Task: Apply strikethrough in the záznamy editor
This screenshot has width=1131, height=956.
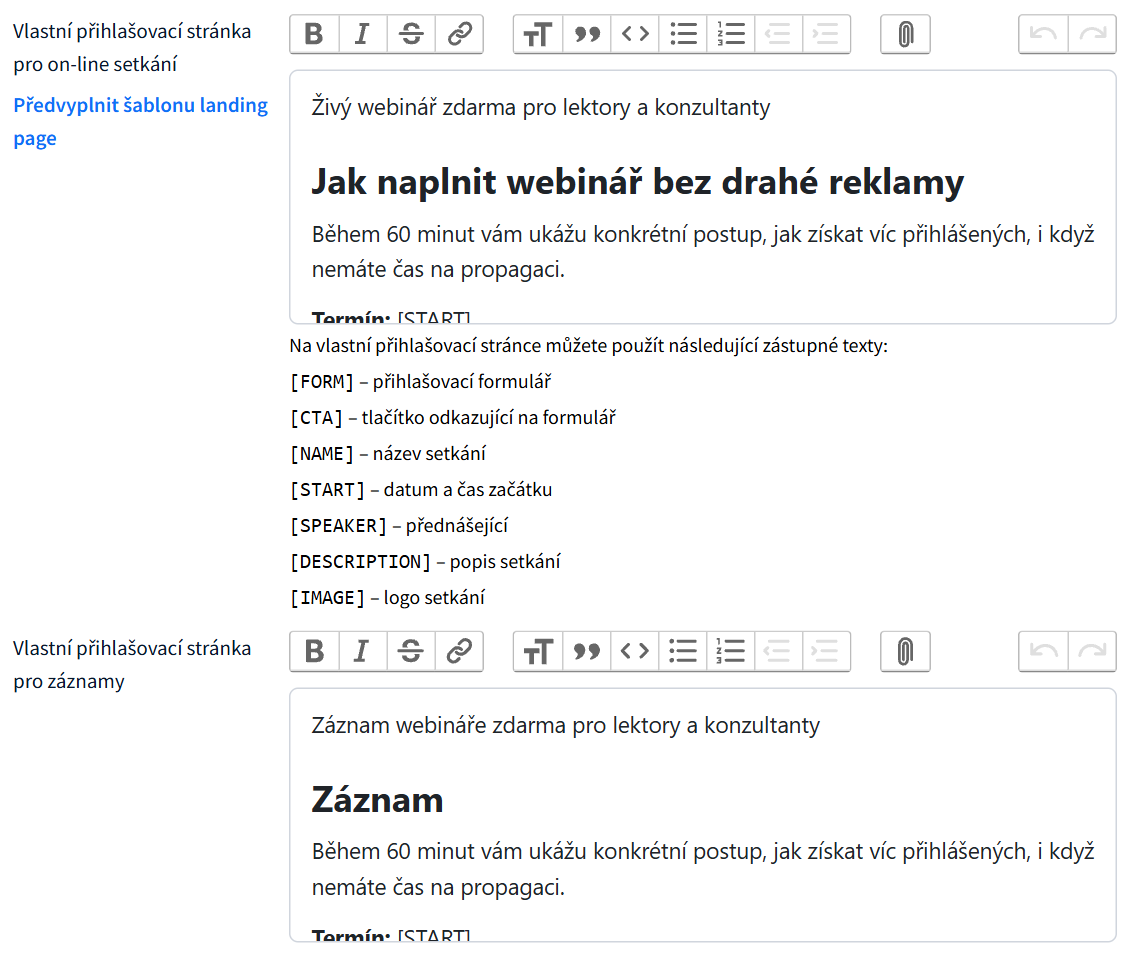Action: (x=411, y=652)
